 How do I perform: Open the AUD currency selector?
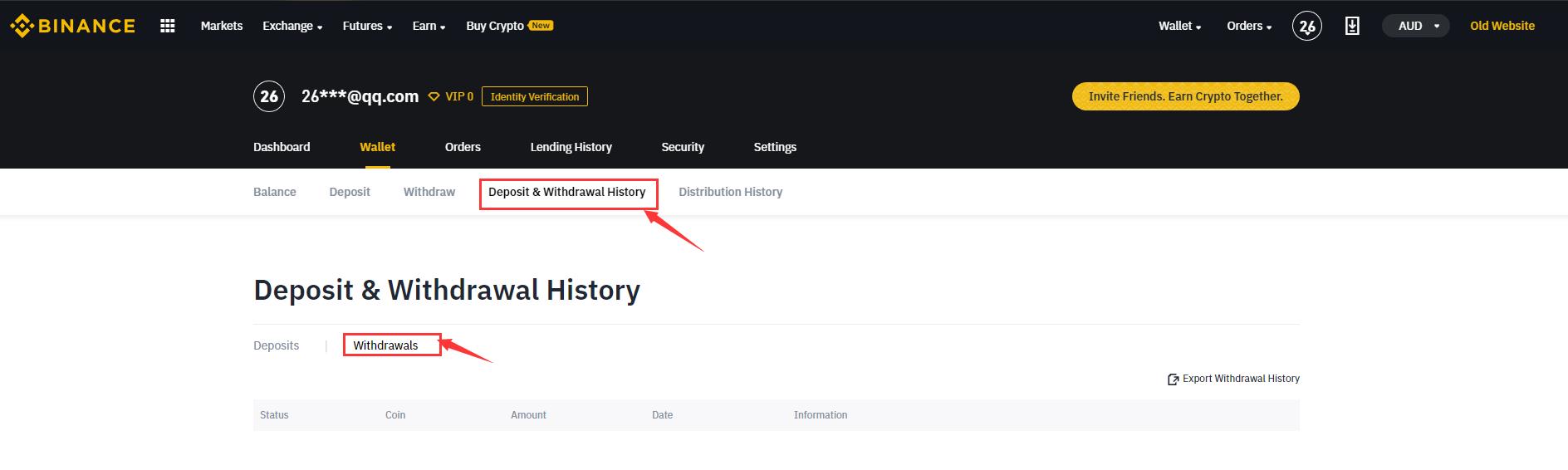[x=1416, y=26]
